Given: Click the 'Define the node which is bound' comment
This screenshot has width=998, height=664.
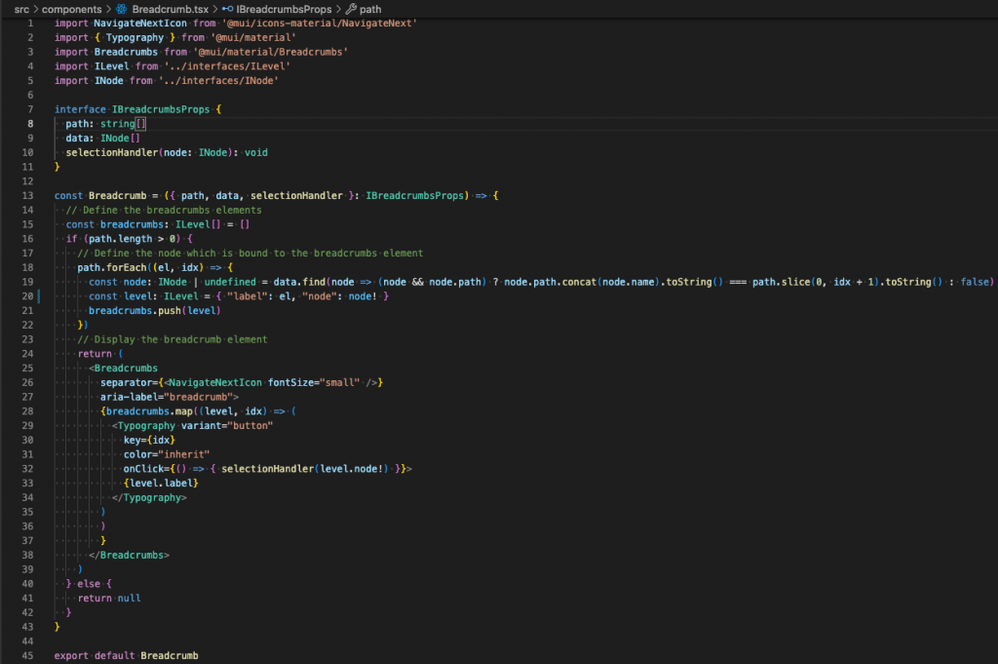Looking at the screenshot, I should coord(250,253).
